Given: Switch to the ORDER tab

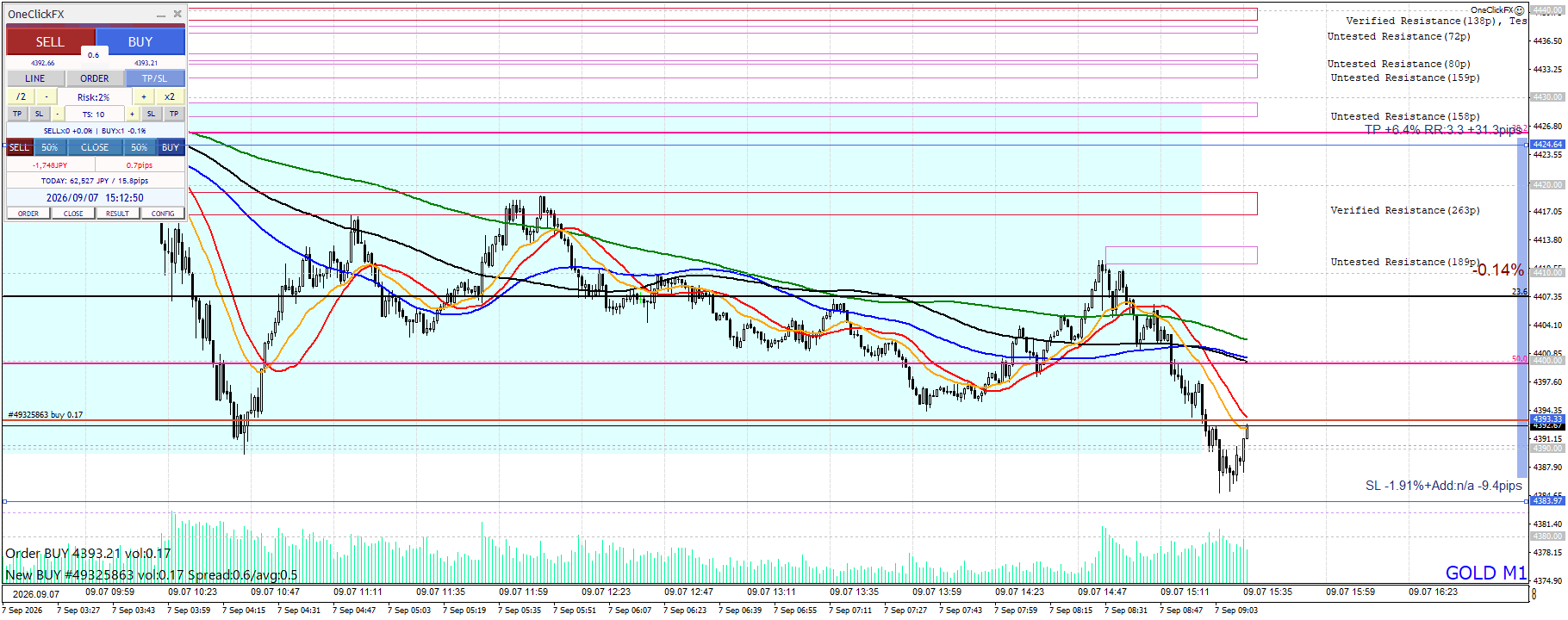Looking at the screenshot, I should click(95, 78).
